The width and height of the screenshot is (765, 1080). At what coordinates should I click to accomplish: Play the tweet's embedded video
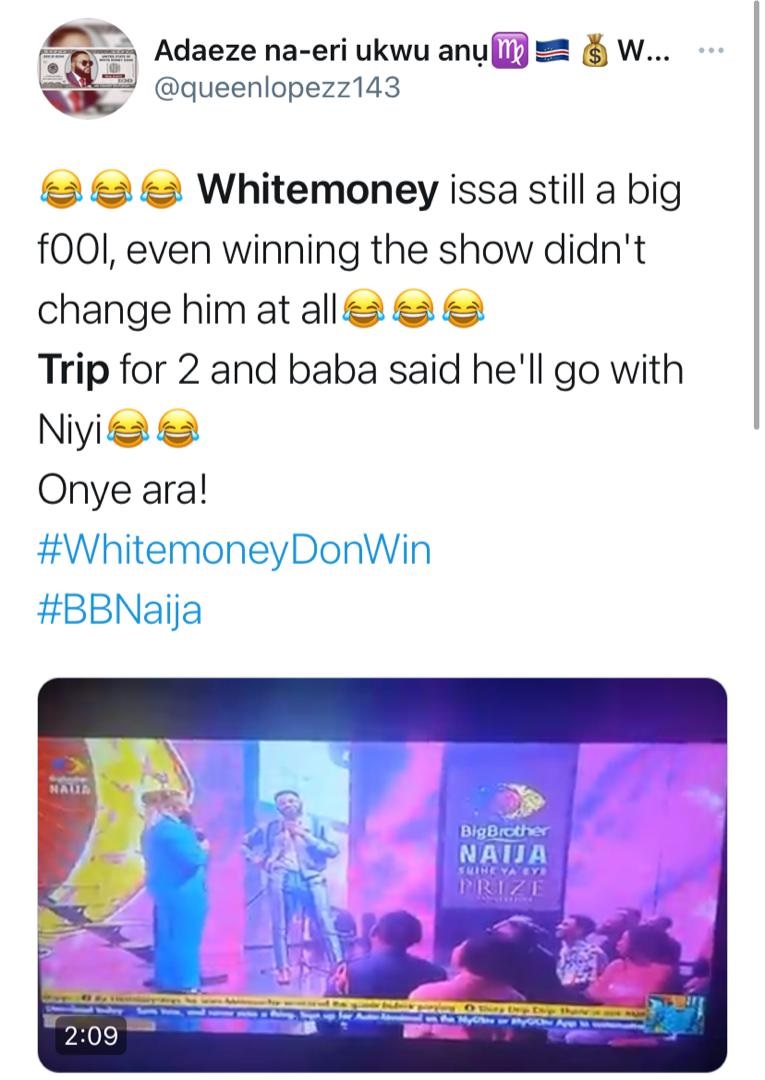(x=382, y=870)
